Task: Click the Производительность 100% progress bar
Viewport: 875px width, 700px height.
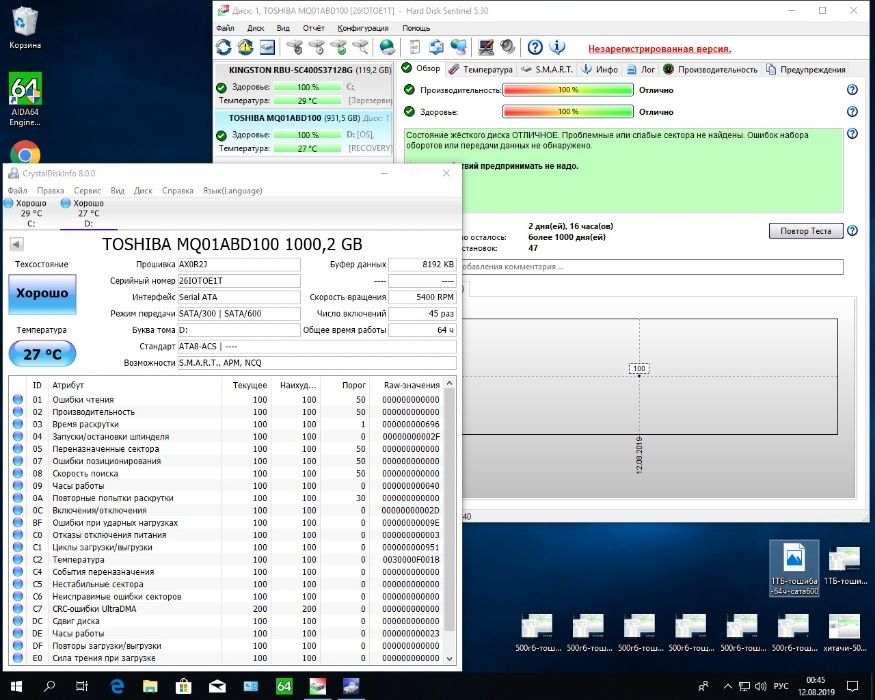Action: (568, 89)
